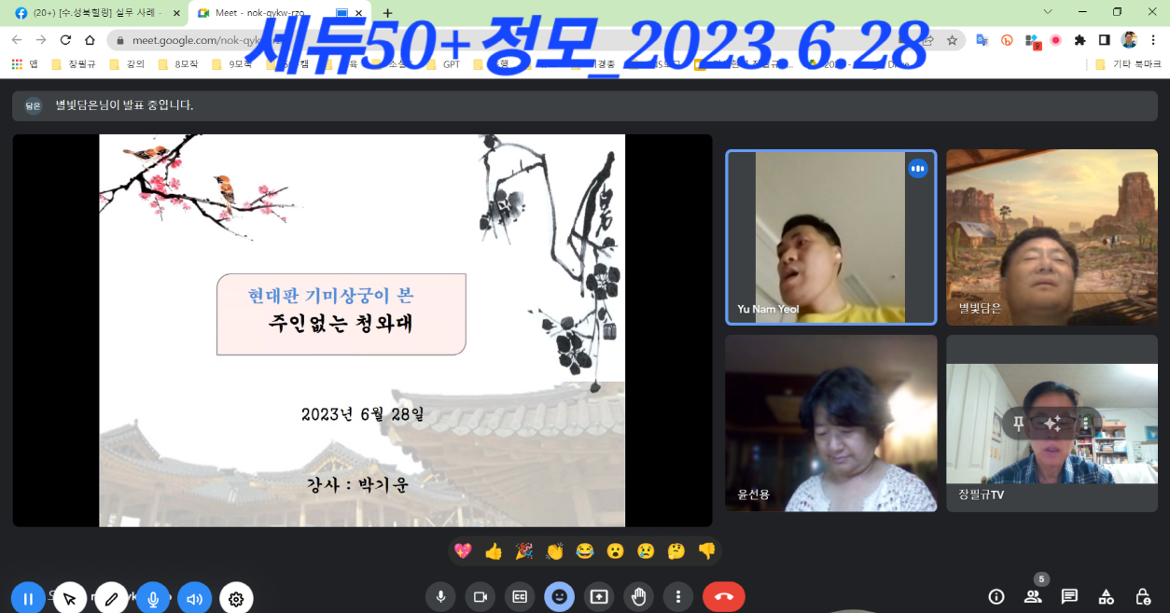The image size is (1170, 613).
Task: Show the participants list
Action: pos(1033,596)
